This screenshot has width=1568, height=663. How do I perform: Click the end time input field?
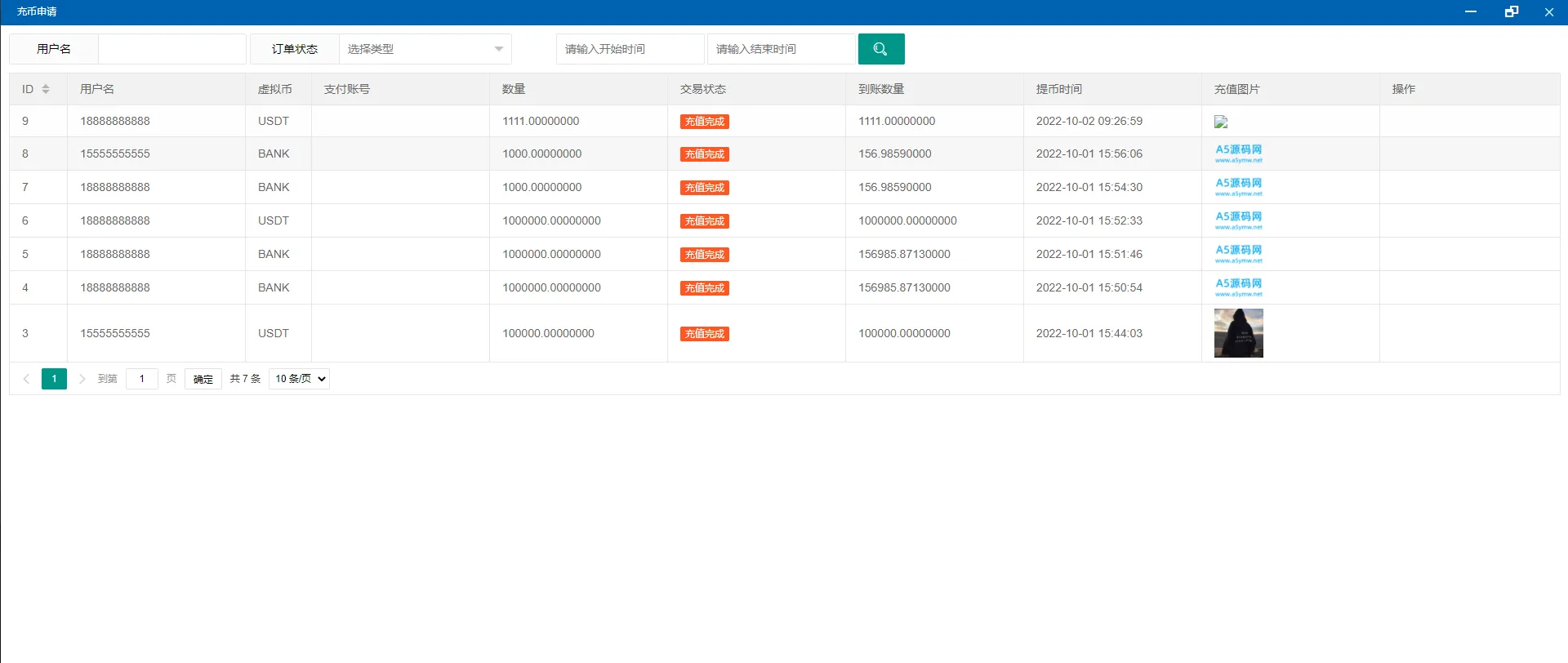click(x=781, y=49)
